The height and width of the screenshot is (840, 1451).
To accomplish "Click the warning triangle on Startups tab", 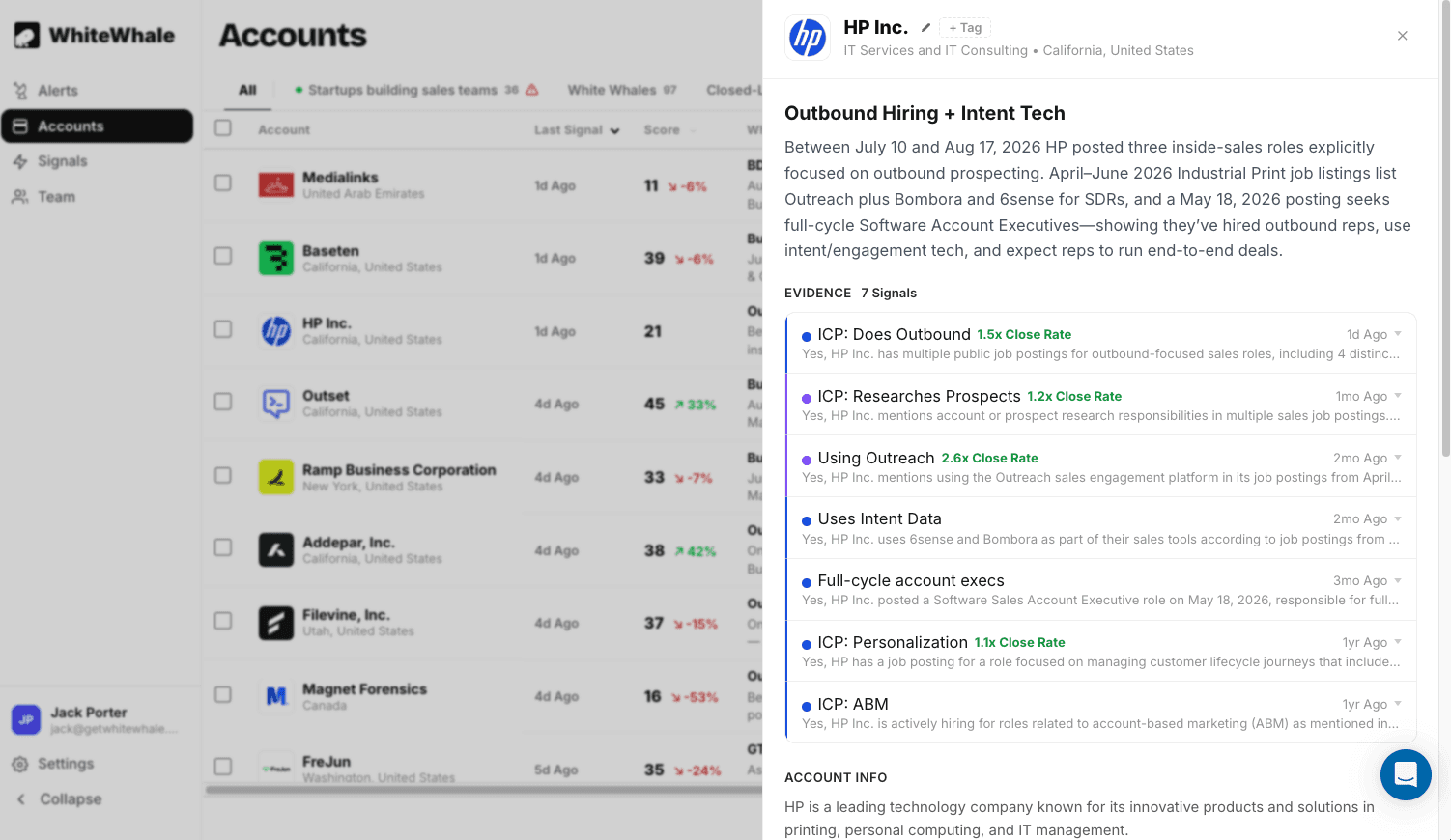I will (531, 90).
